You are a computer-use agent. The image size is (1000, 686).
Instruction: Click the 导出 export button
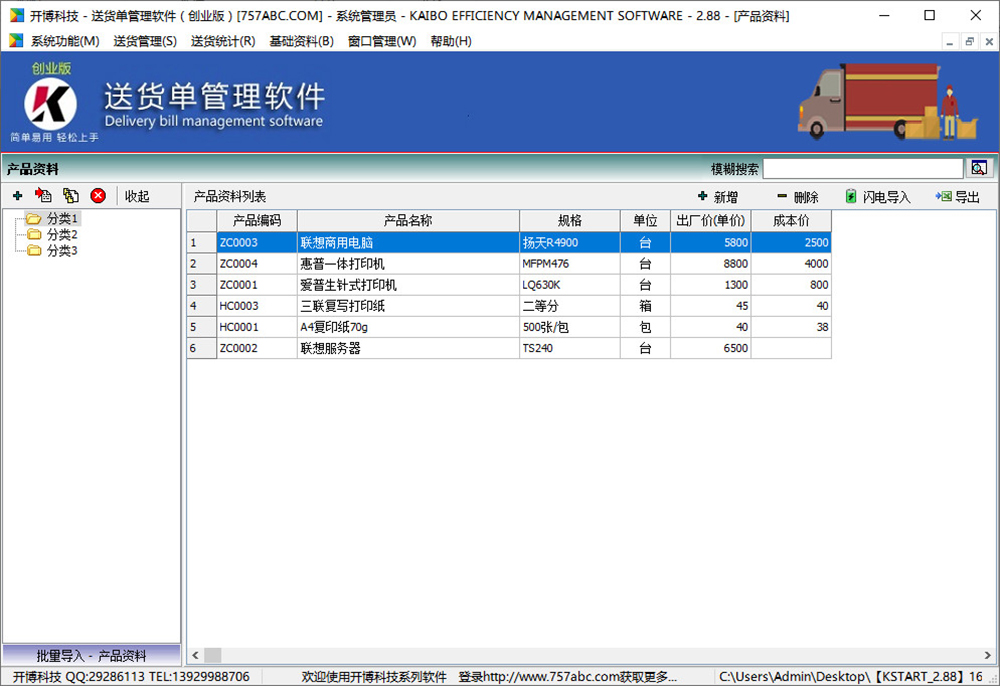point(958,197)
